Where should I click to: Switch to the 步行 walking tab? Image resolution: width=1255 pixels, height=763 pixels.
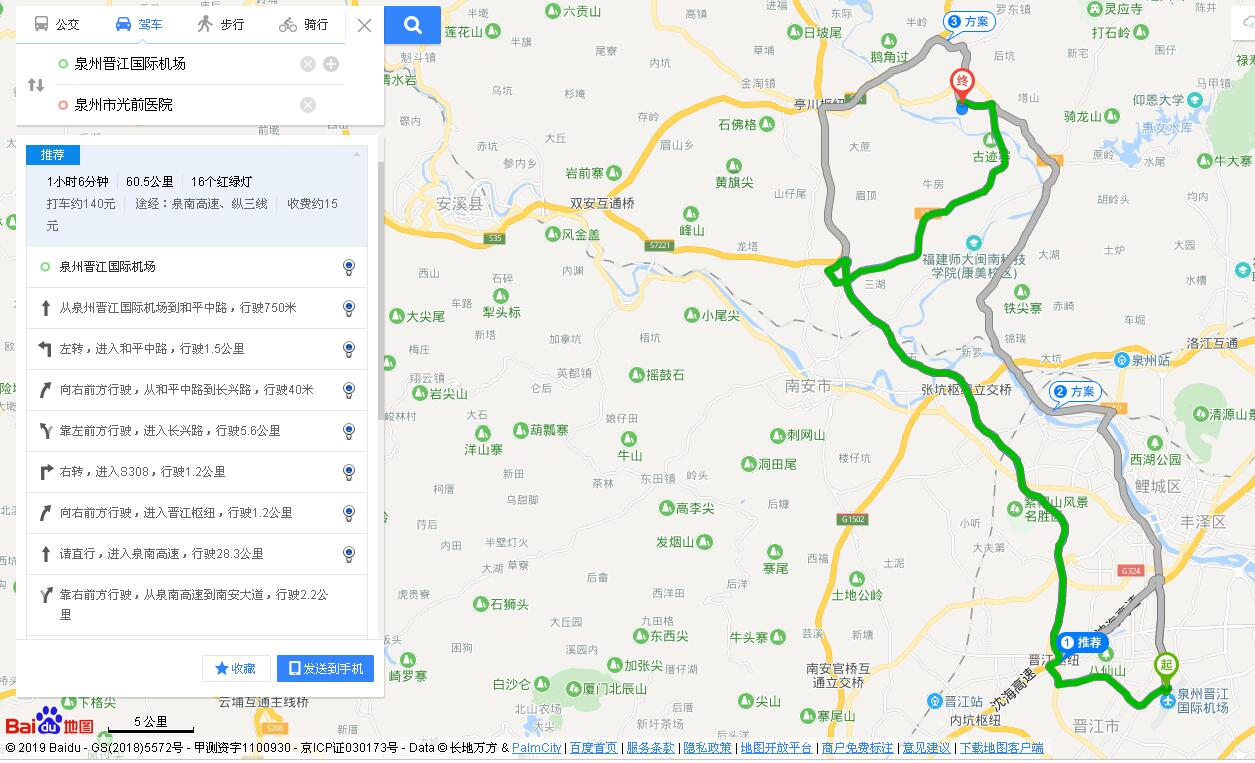tap(220, 24)
